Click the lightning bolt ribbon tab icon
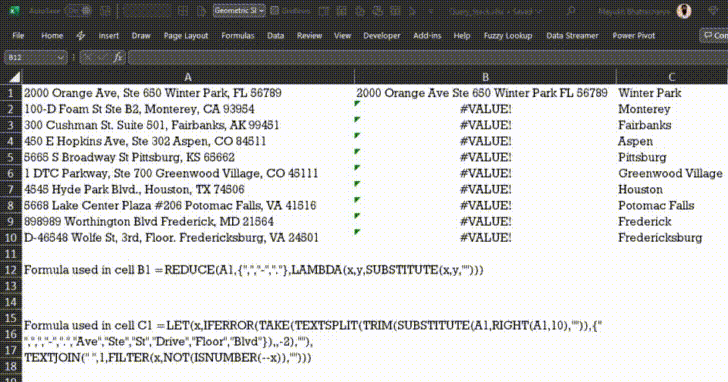The width and height of the screenshot is (728, 382). pyautogui.click(x=81, y=36)
